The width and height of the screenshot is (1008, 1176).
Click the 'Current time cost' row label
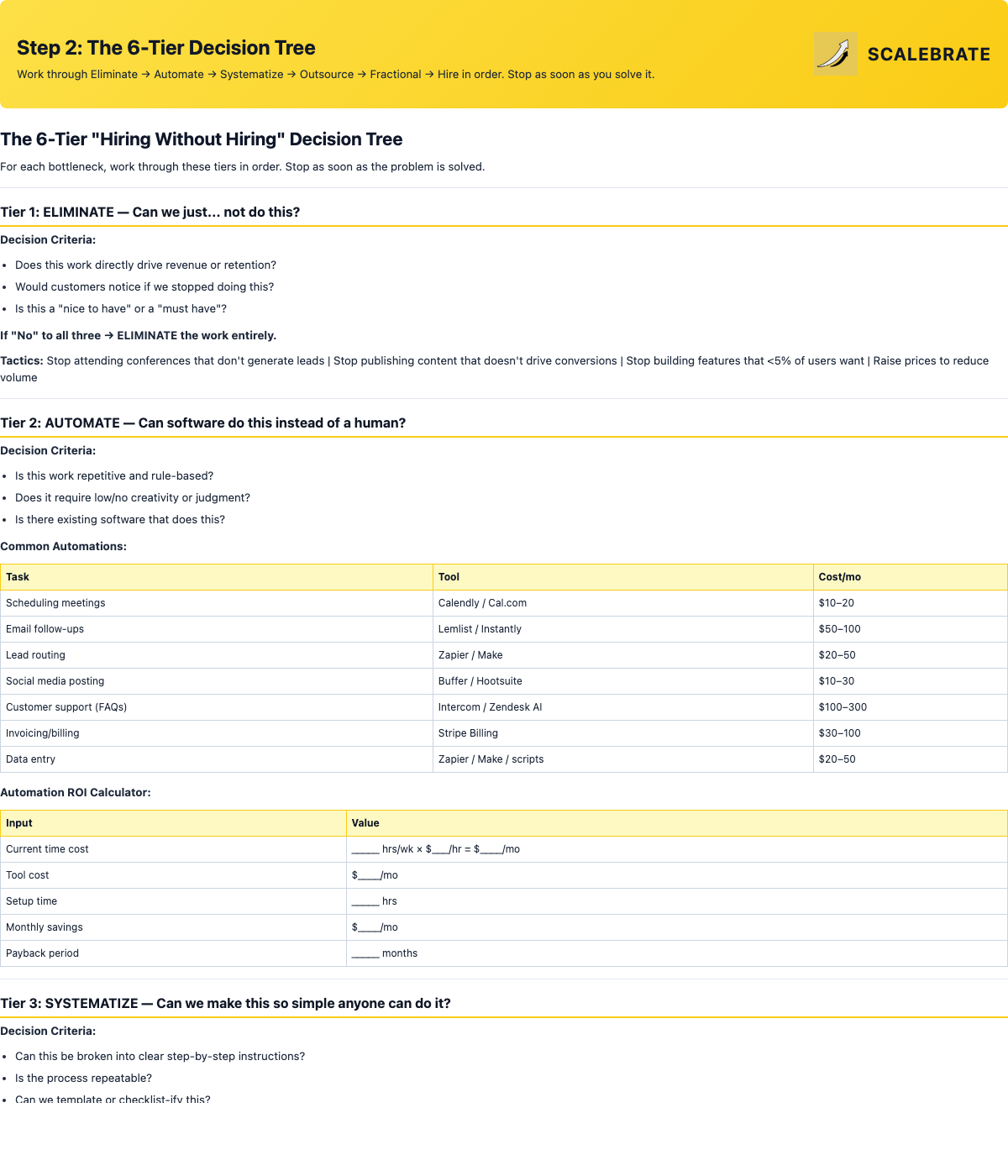[173, 849]
